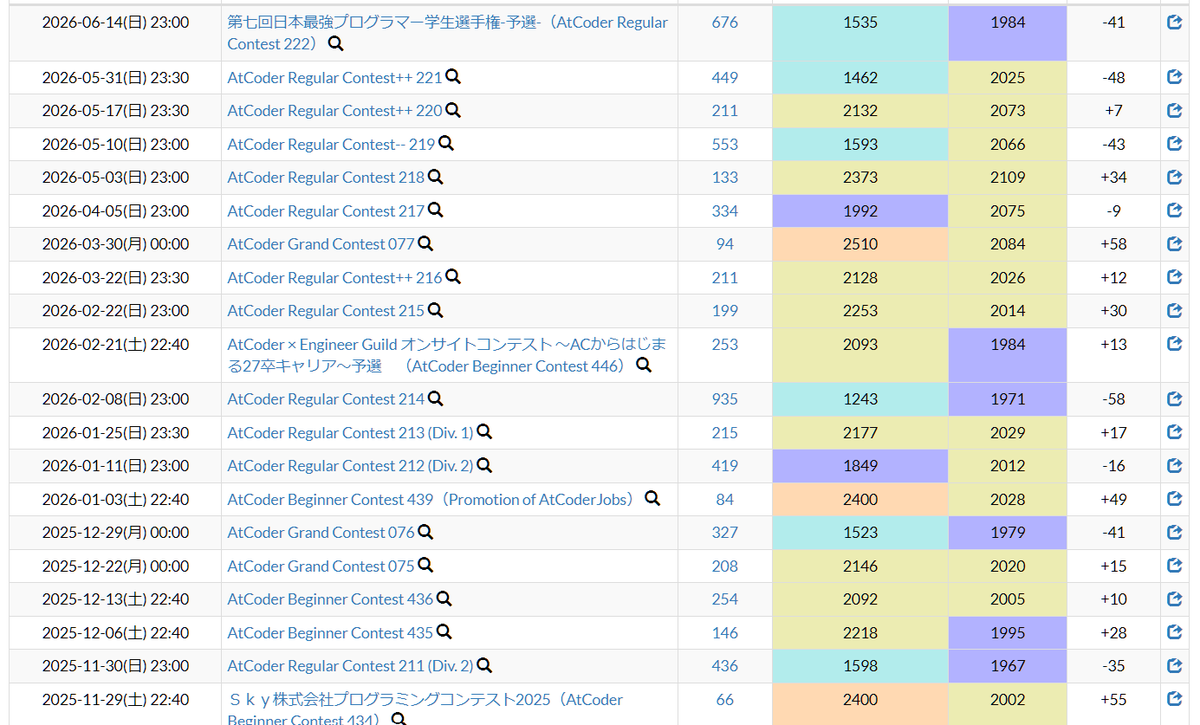
Task: Share the 2025-12-13 Beginner Contest 436 result
Action: point(1175,599)
